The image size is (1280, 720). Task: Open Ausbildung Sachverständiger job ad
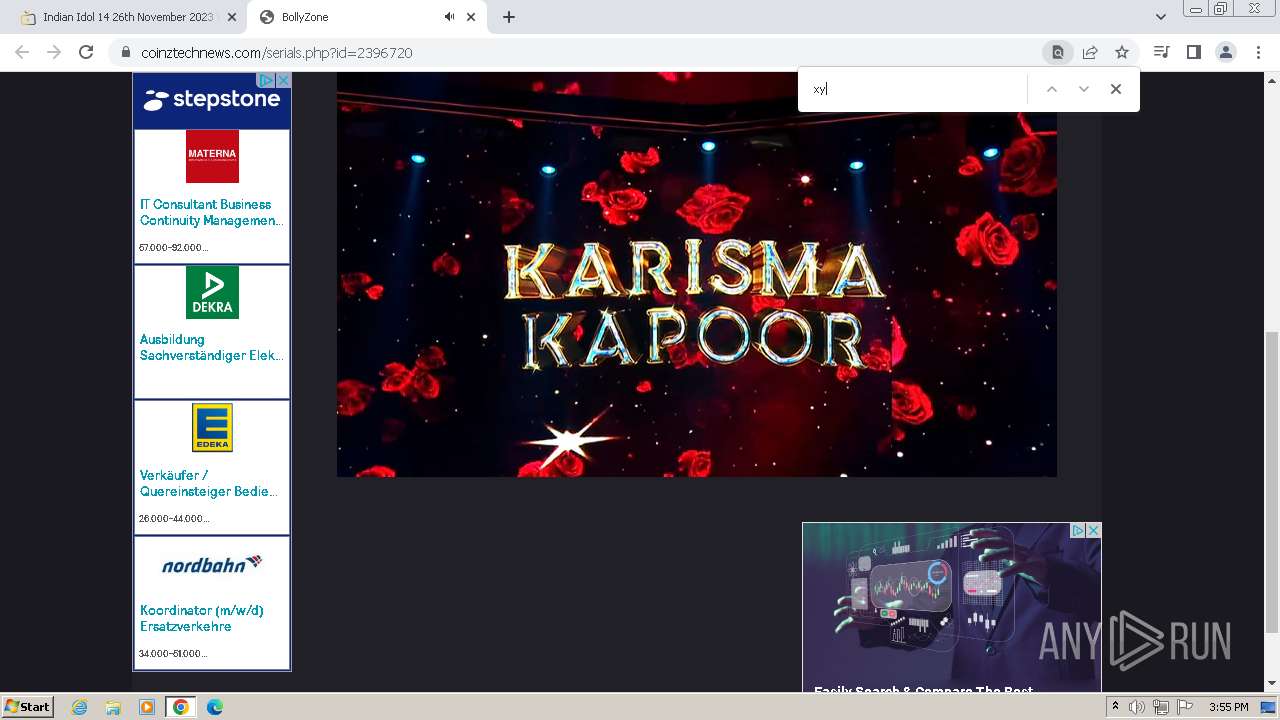(x=211, y=347)
